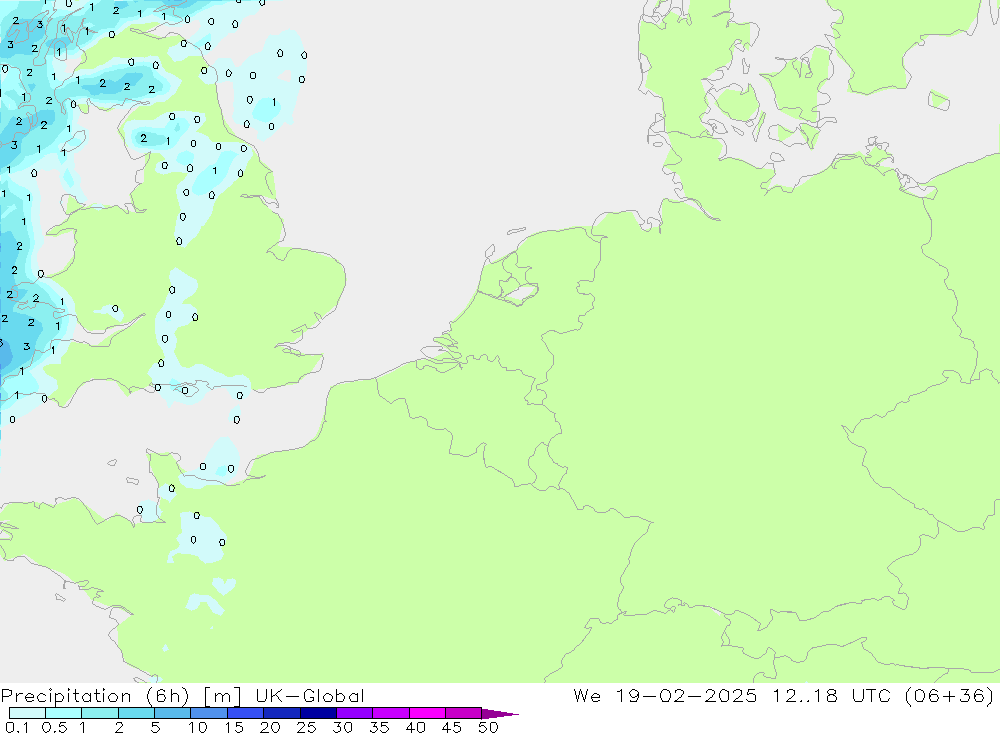1000x733 pixels.
Task: Click the 15–20 blue legend swatch
Action: [246, 713]
